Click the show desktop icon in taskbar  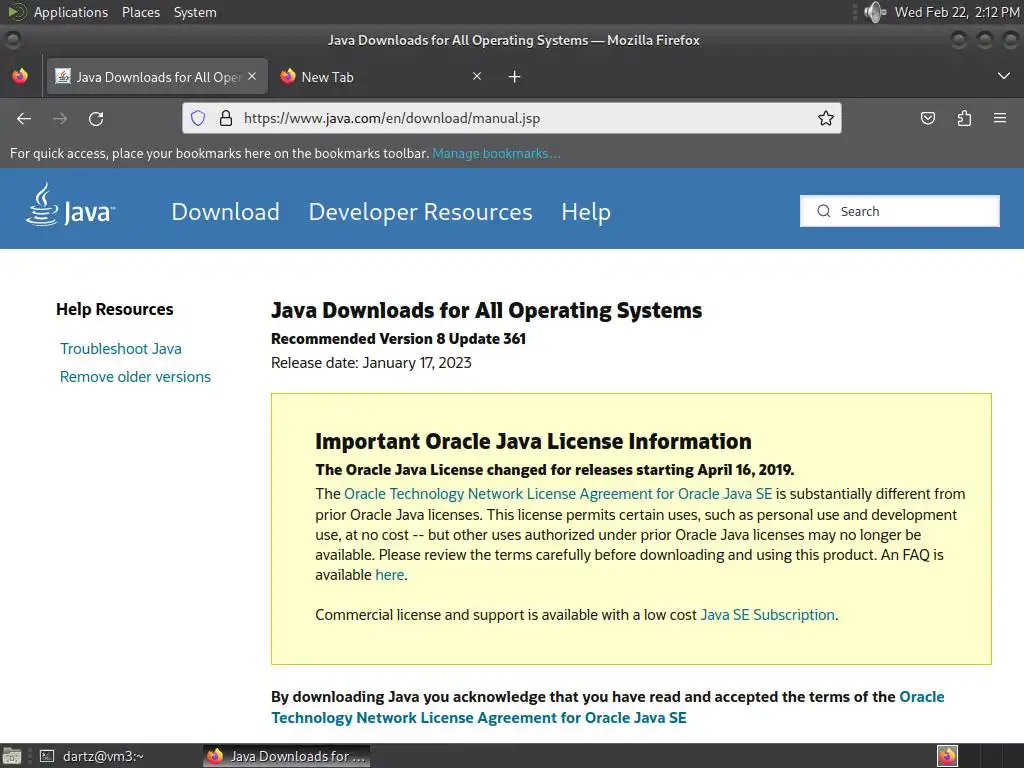12,756
